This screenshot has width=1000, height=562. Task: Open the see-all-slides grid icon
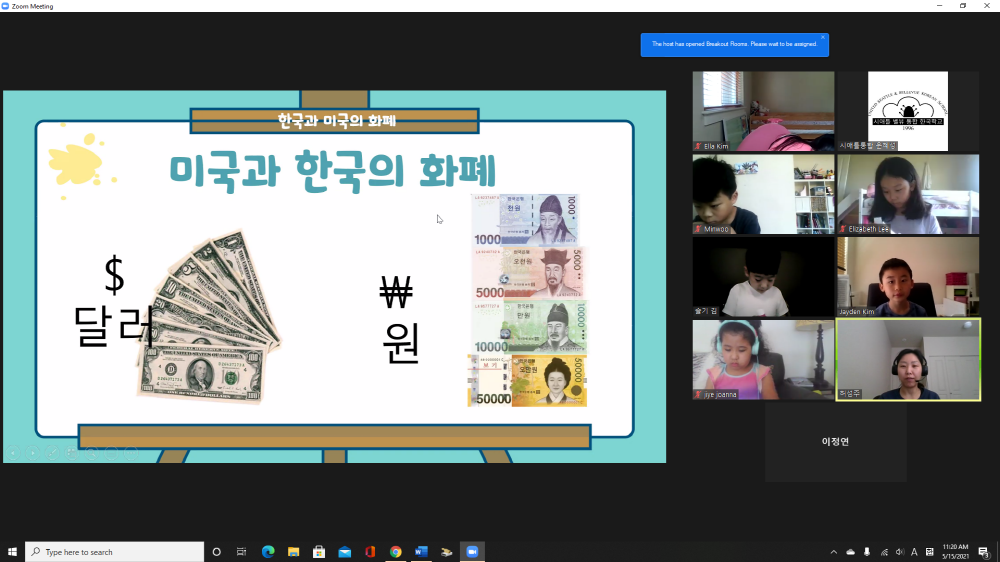point(72,452)
